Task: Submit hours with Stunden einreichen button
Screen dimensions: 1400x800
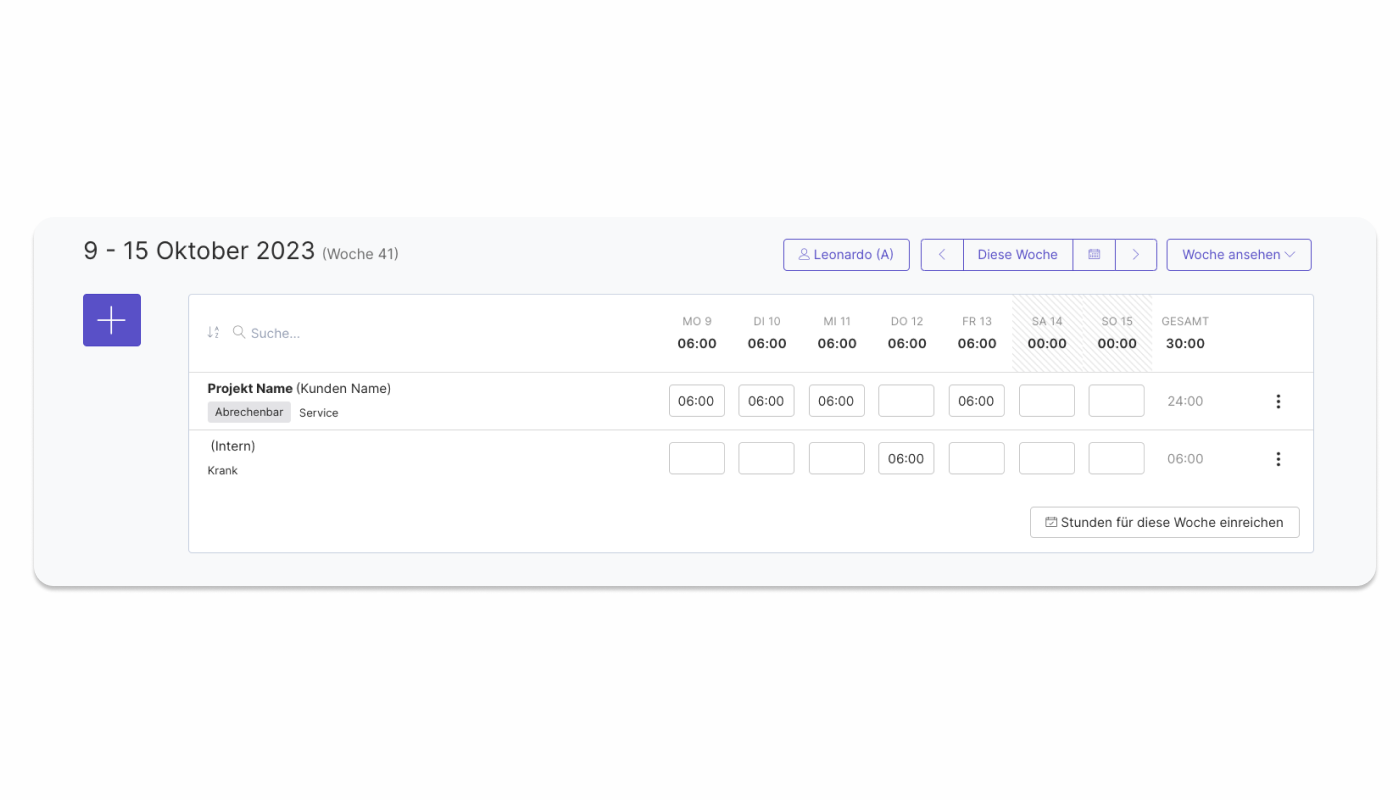Action: (1164, 522)
